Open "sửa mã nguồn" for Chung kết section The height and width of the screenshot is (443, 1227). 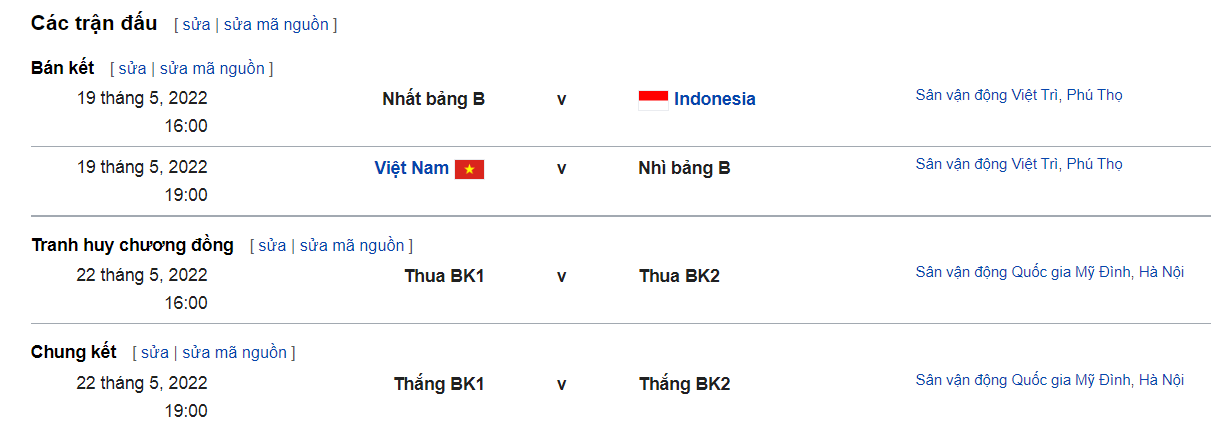click(235, 353)
